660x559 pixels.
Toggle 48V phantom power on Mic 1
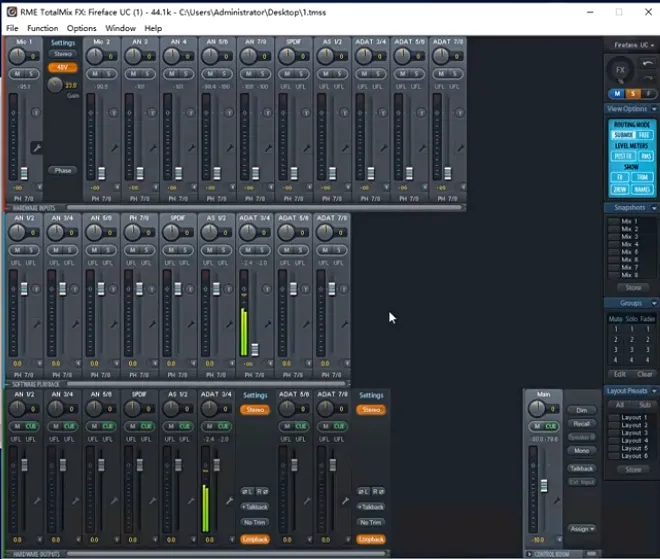(x=62, y=67)
